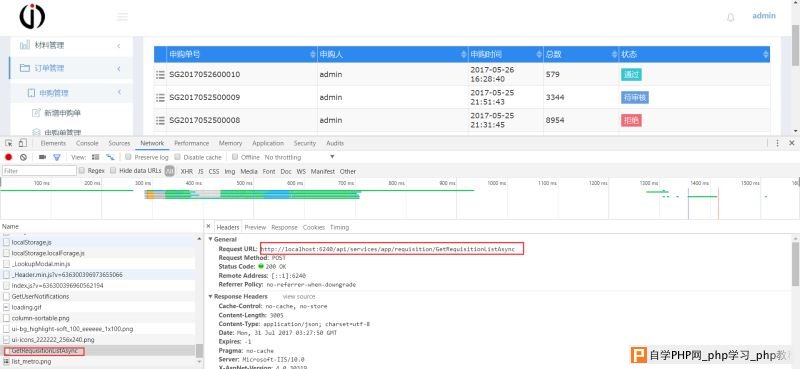
Task: Tick the Offline checkbox
Action: [x=235, y=157]
